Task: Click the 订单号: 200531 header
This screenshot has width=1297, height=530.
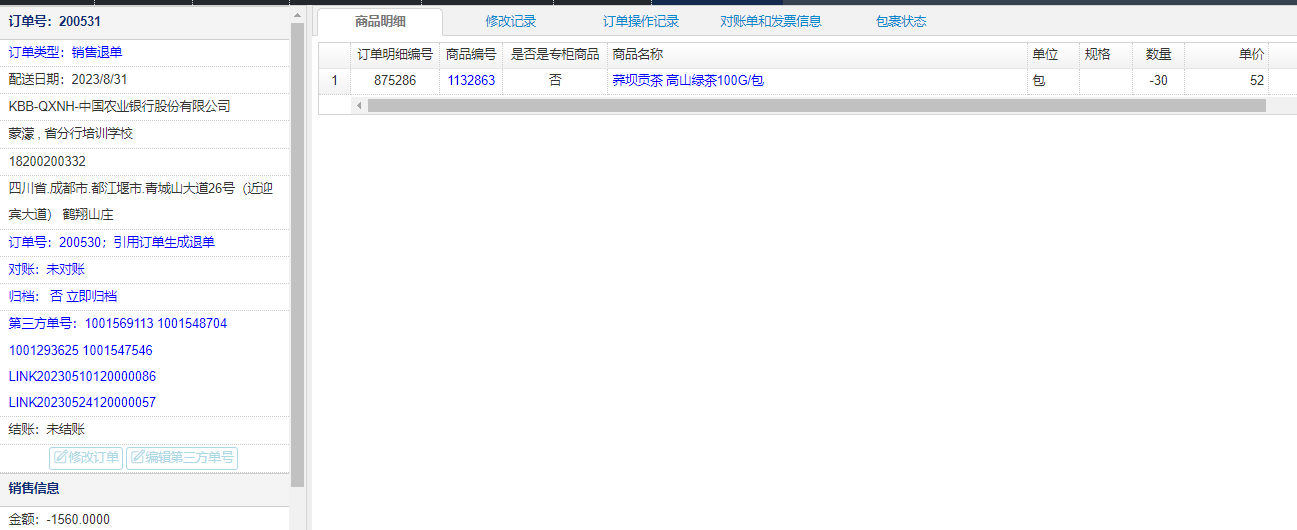Action: 145,21
